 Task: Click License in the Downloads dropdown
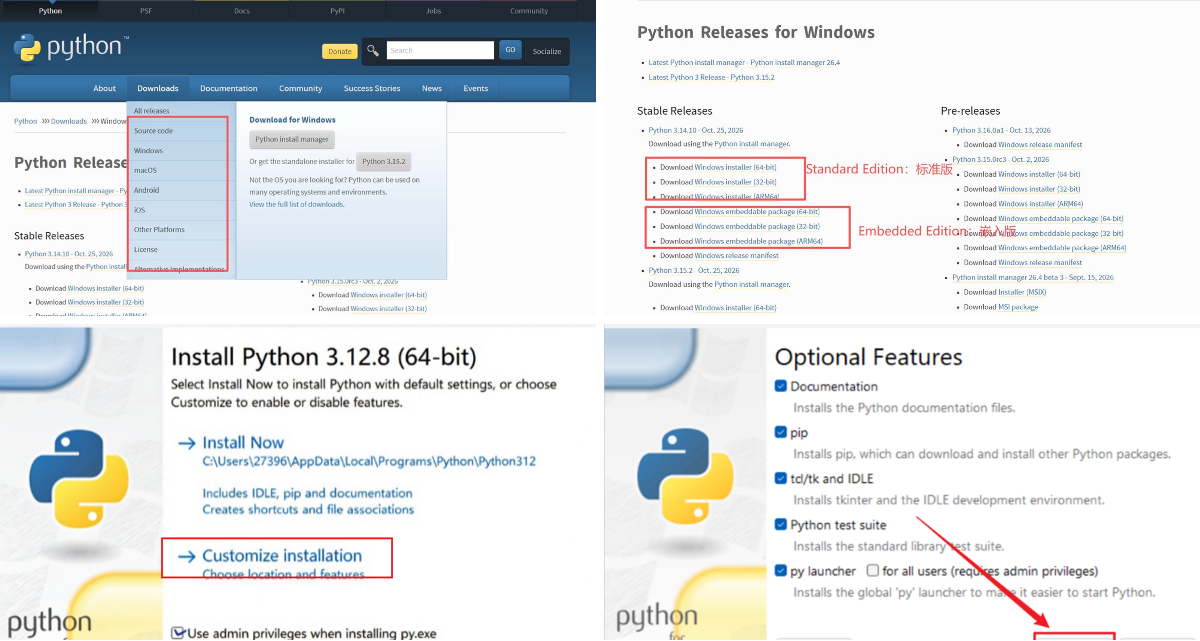tap(146, 249)
